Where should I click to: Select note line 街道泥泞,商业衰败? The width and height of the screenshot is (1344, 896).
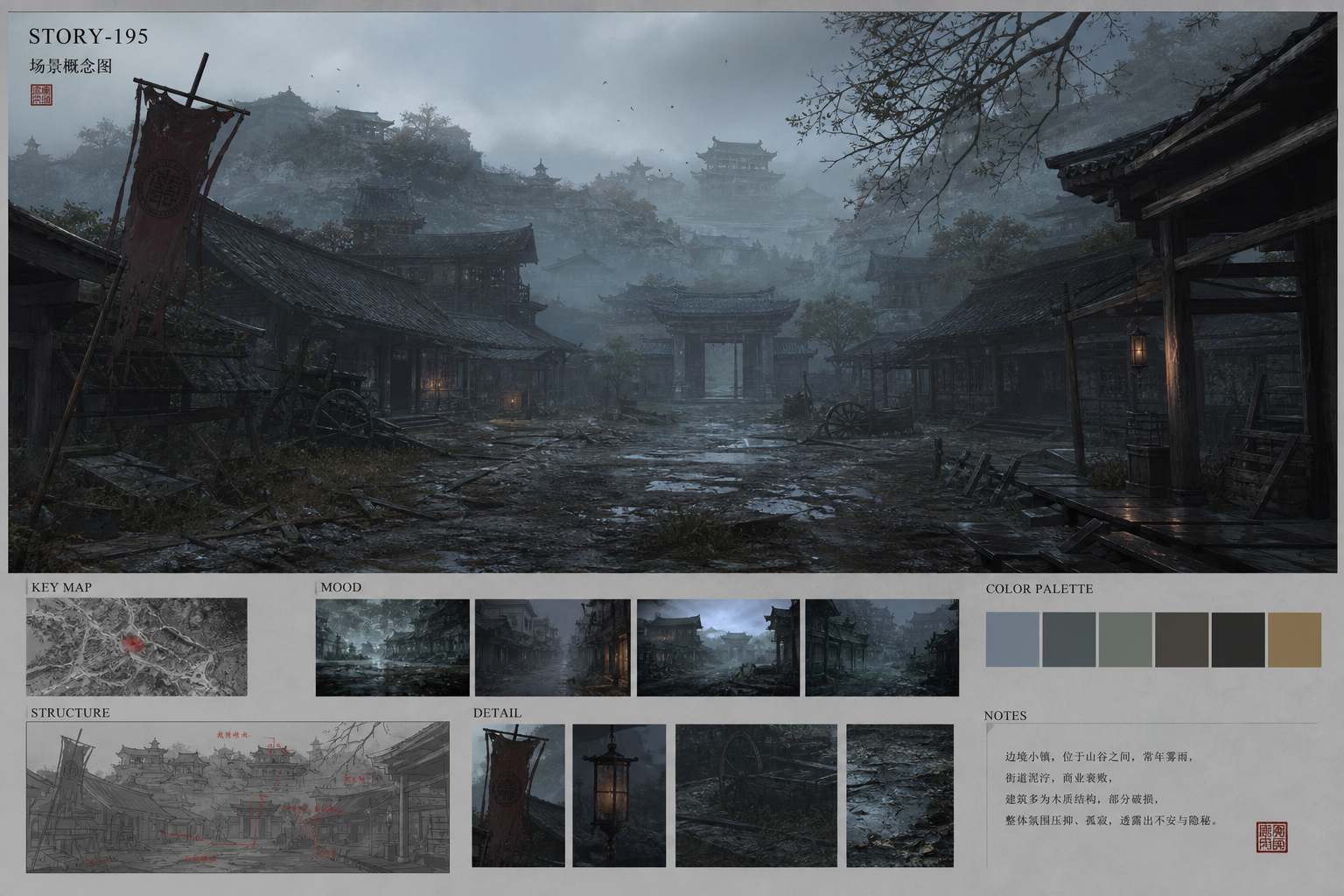pyautogui.click(x=1058, y=778)
